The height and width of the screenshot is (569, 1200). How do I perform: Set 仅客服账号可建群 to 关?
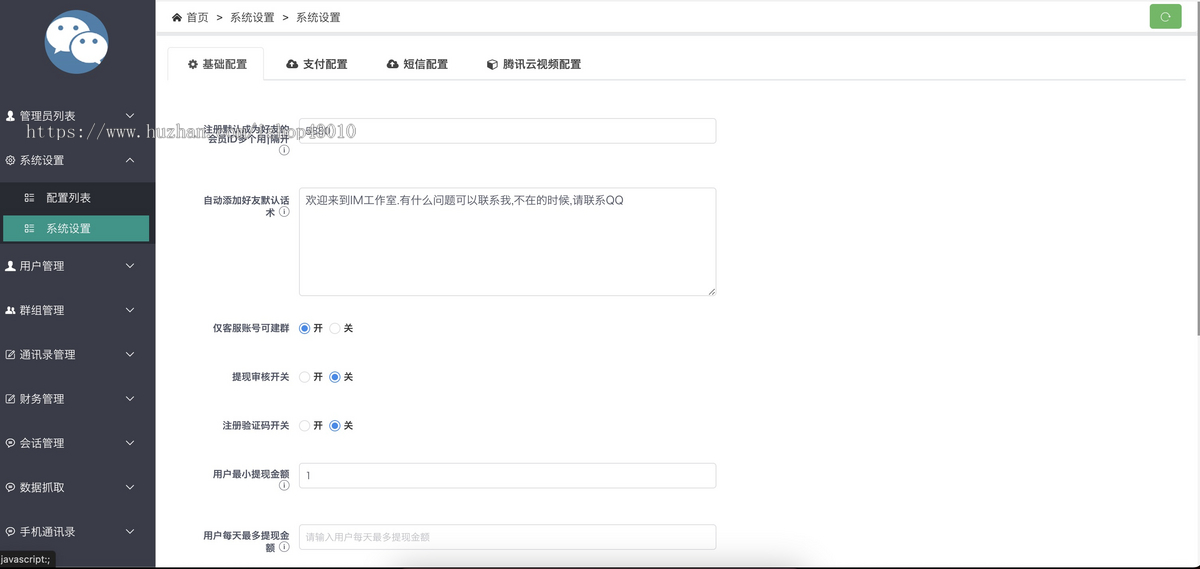pos(336,328)
